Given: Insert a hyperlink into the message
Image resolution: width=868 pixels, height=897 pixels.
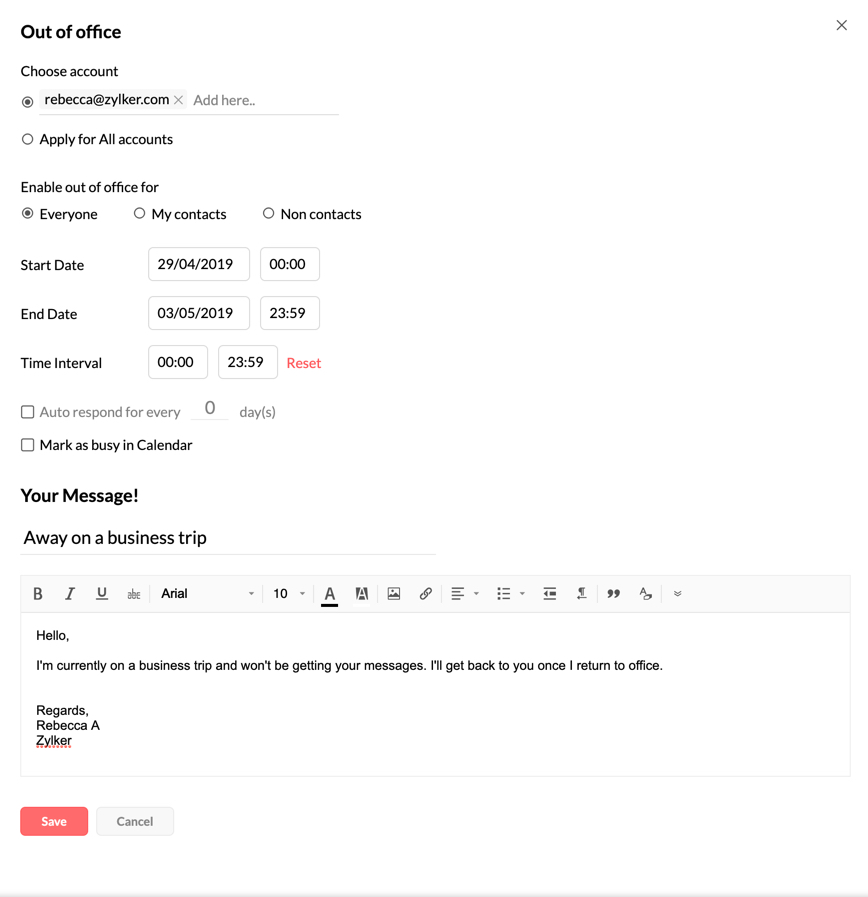Looking at the screenshot, I should point(426,594).
